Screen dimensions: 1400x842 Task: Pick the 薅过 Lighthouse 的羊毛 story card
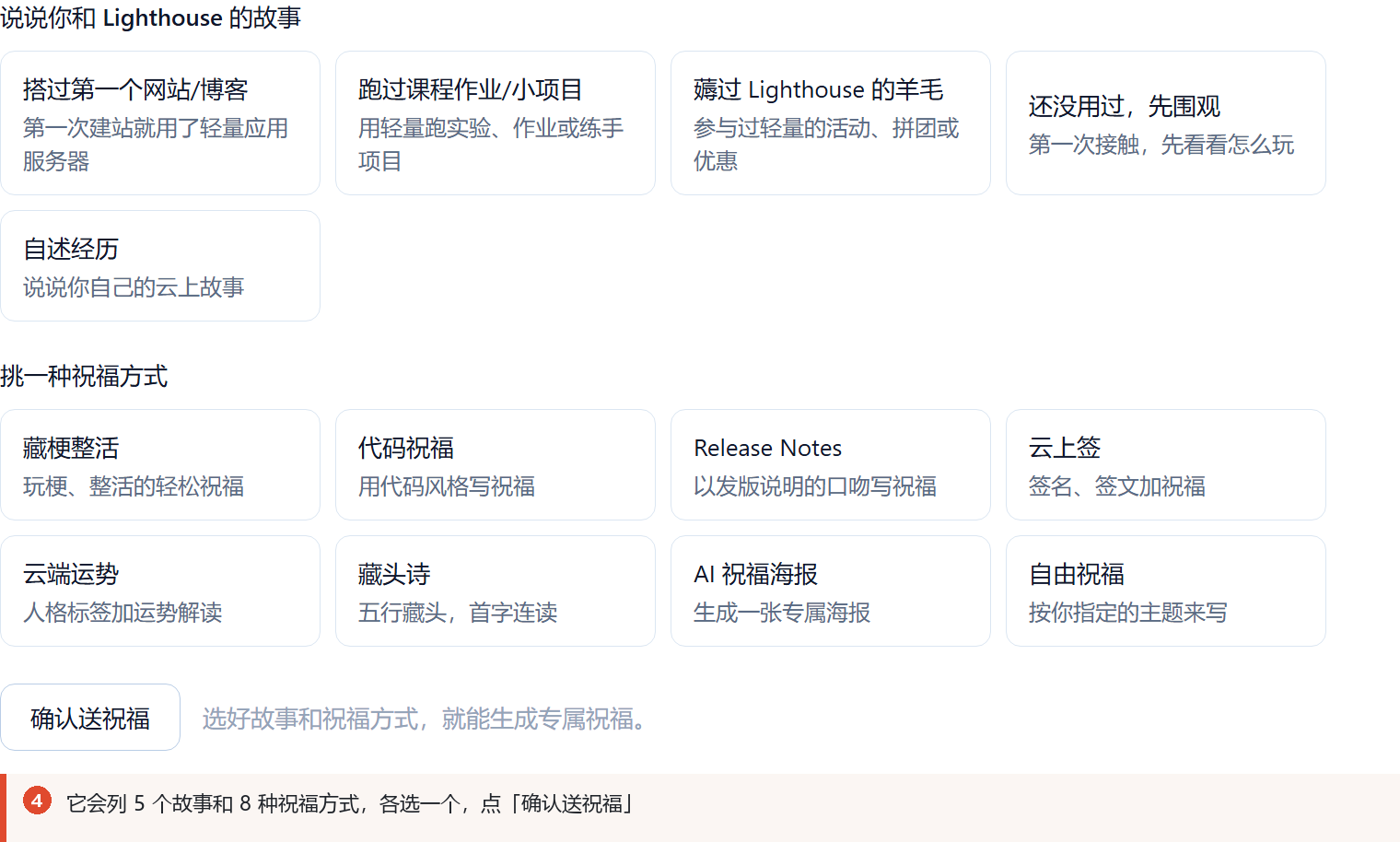[x=831, y=123]
